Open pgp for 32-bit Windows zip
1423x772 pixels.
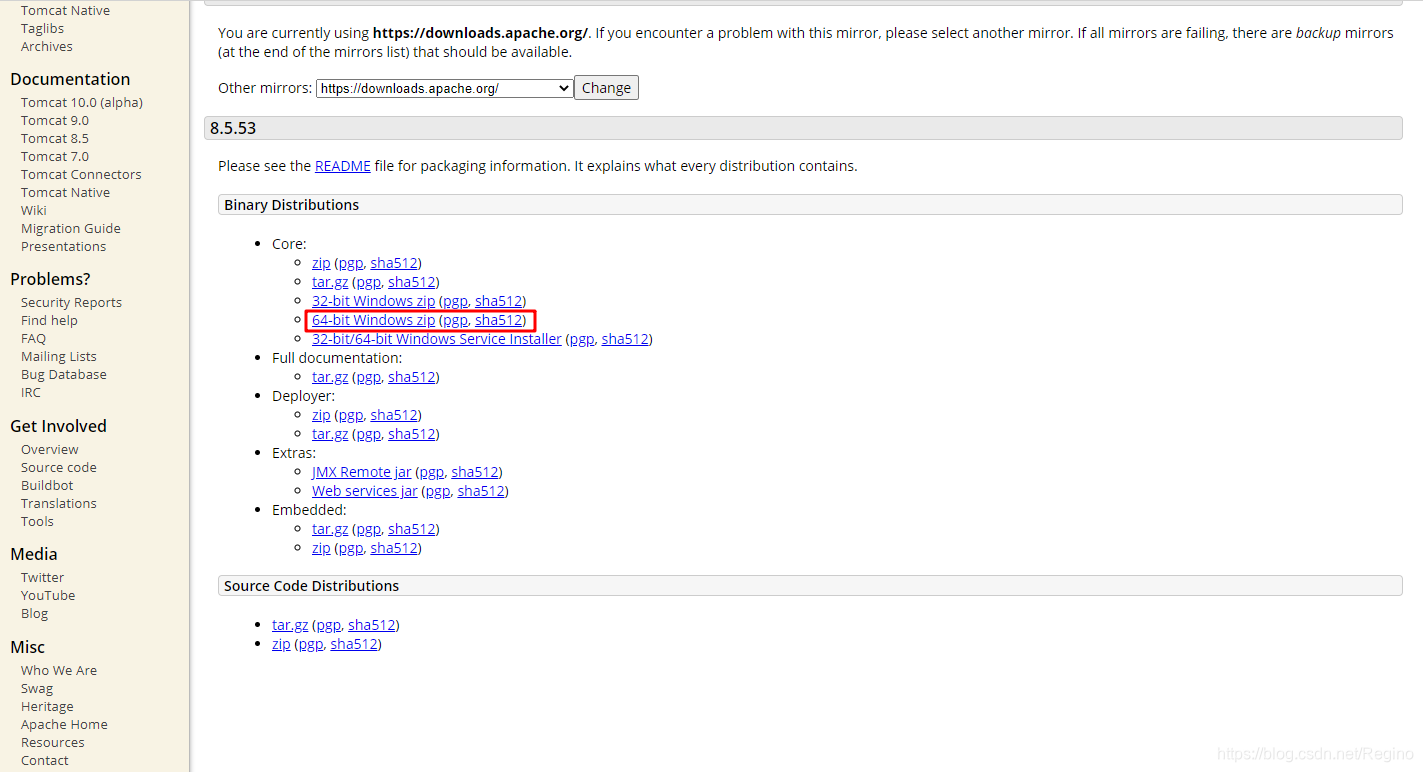(455, 301)
